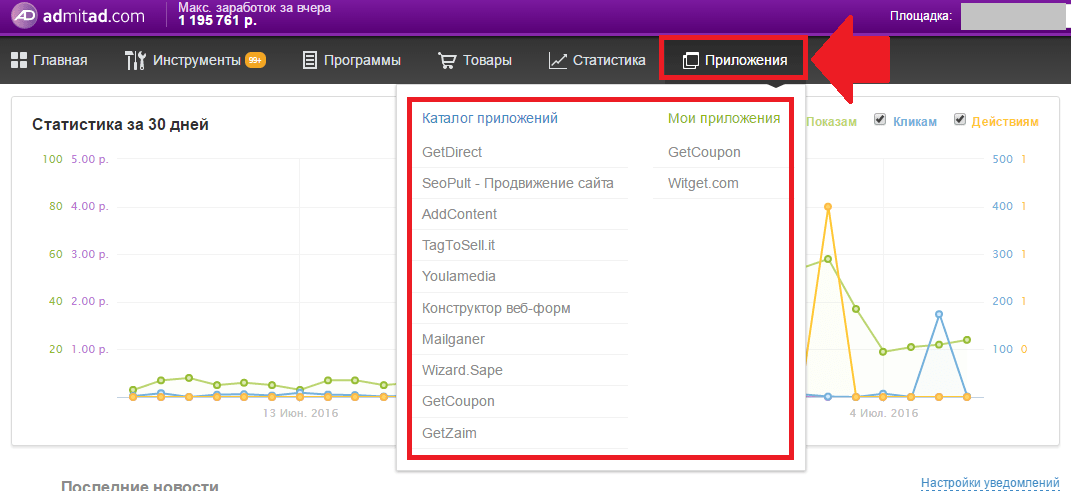Image resolution: width=1071 pixels, height=491 pixels.
Task: Toggle the Кликам checkbox
Action: (x=880, y=120)
